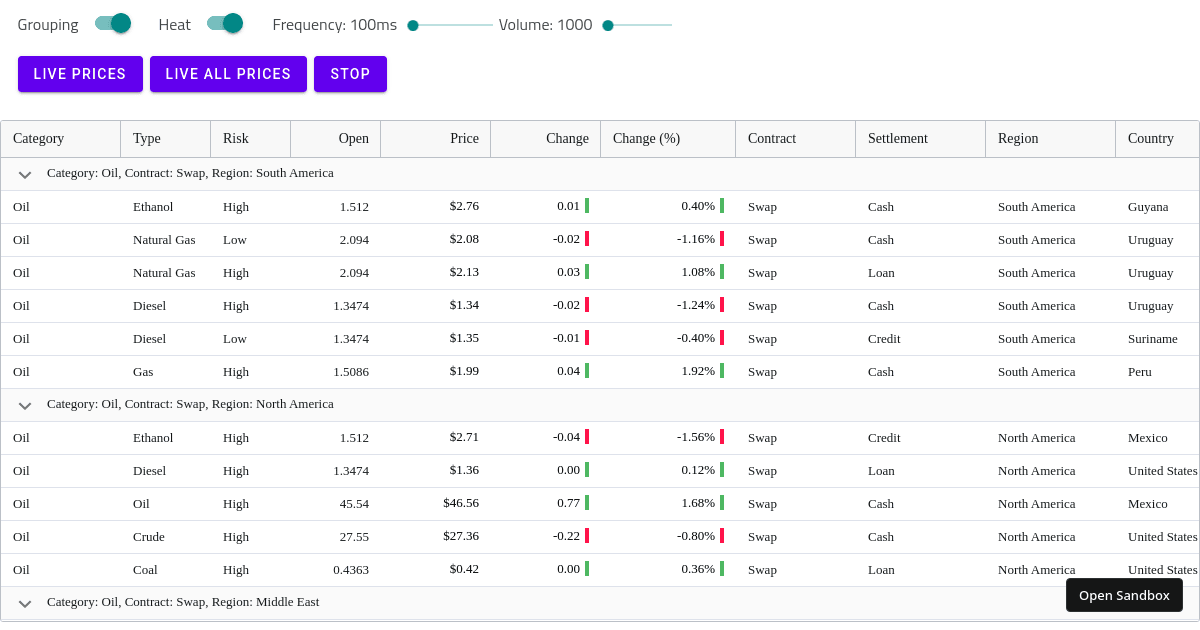The height and width of the screenshot is (630, 1200).
Task: Select the Gas type cell
Action: point(166,372)
